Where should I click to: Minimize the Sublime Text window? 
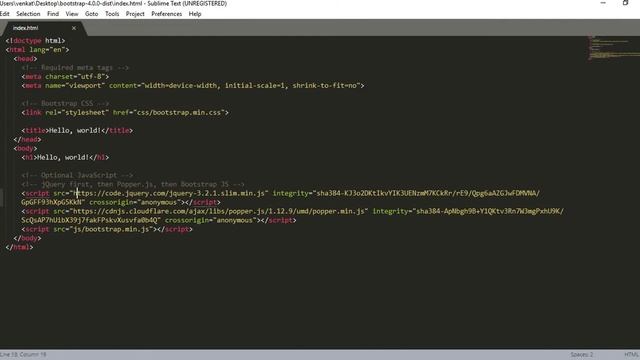(603, 3)
